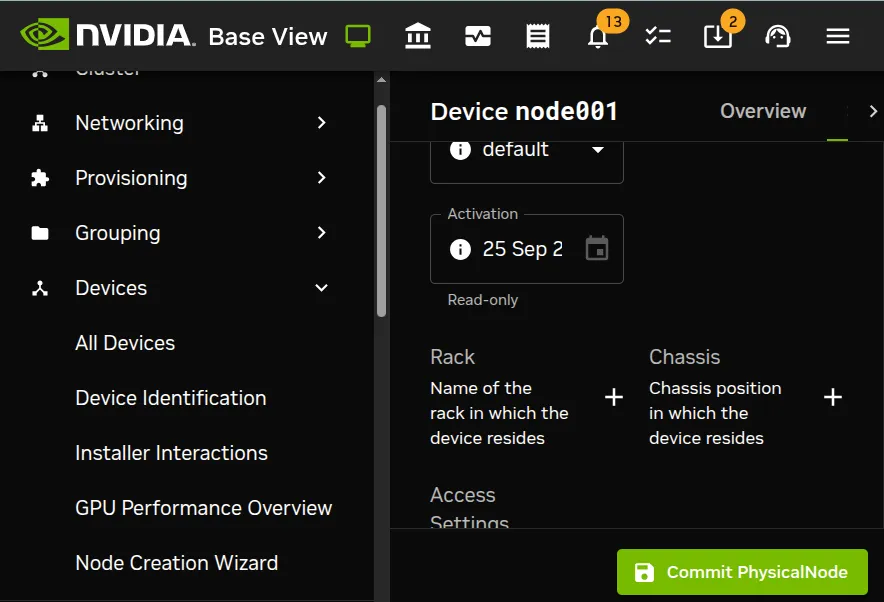Click the NVIDIA logo
The height and width of the screenshot is (602, 884).
(107, 35)
